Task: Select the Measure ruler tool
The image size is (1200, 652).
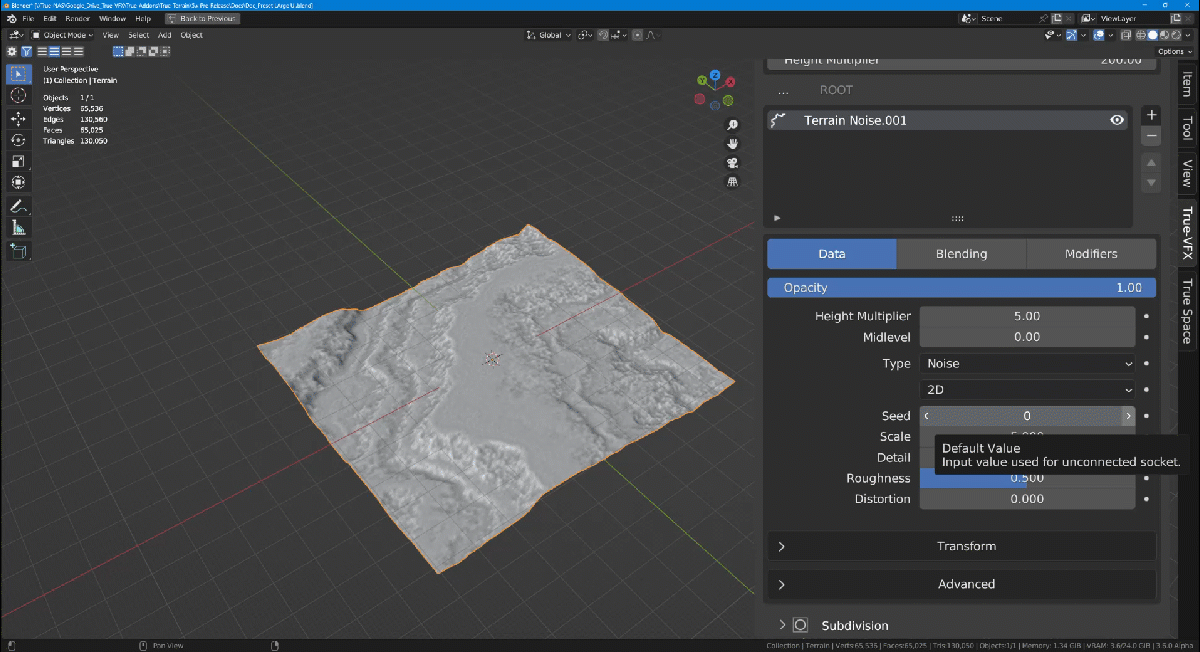Action: (18, 228)
